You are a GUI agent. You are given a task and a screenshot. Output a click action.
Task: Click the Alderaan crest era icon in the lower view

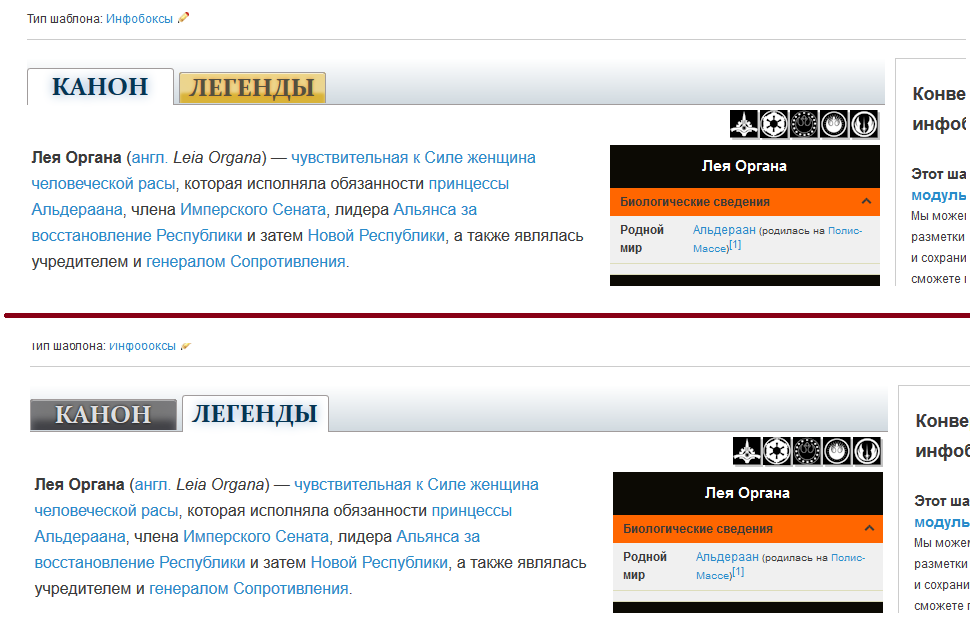(747, 451)
